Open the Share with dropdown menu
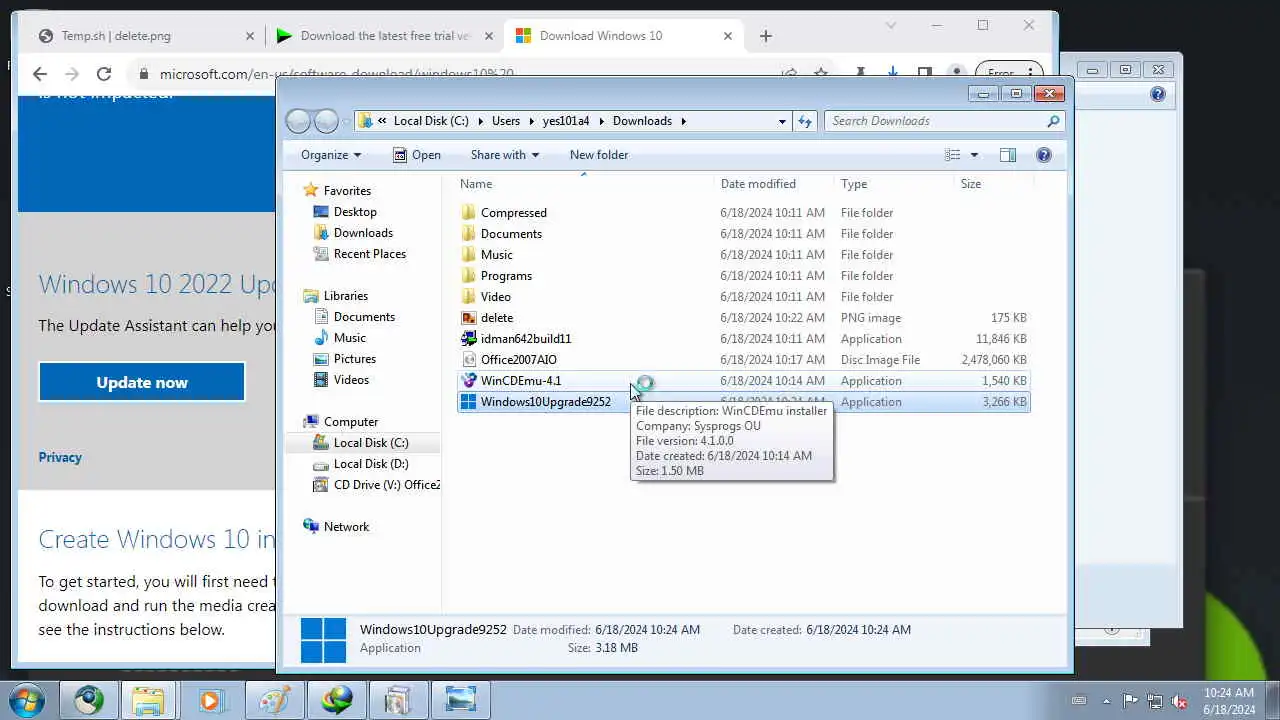The image size is (1280, 720). point(505,155)
